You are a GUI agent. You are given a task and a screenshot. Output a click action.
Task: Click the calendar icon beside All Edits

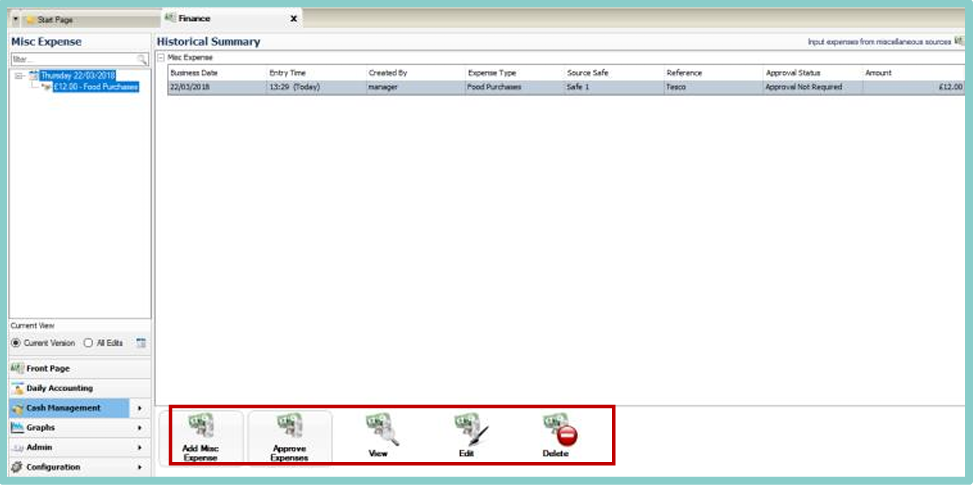[141, 343]
